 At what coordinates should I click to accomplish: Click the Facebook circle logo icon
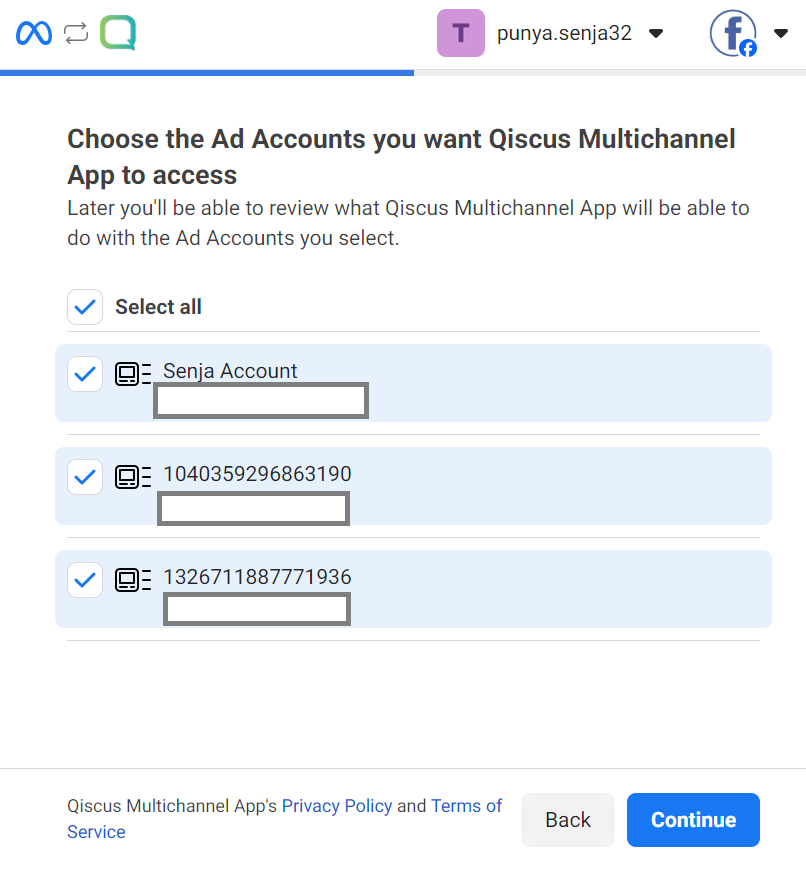pos(733,33)
